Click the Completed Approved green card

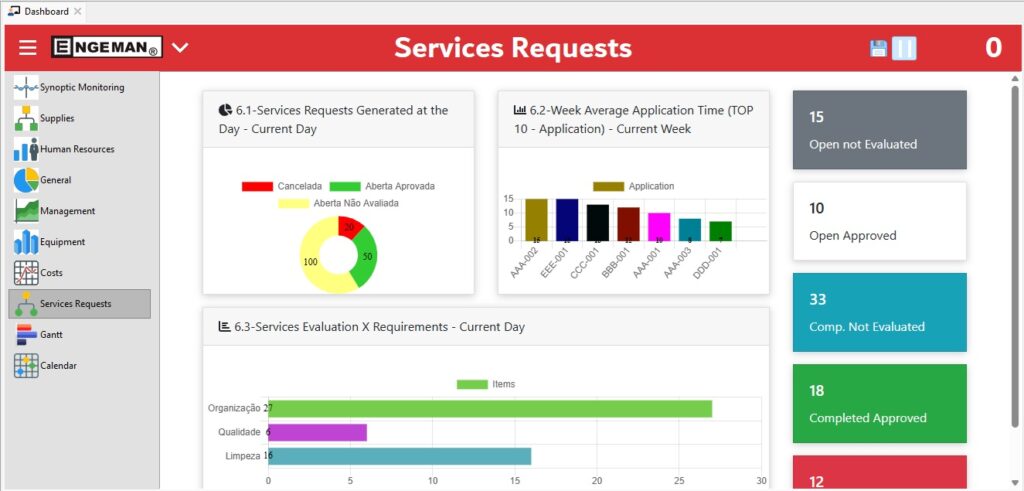tap(879, 404)
